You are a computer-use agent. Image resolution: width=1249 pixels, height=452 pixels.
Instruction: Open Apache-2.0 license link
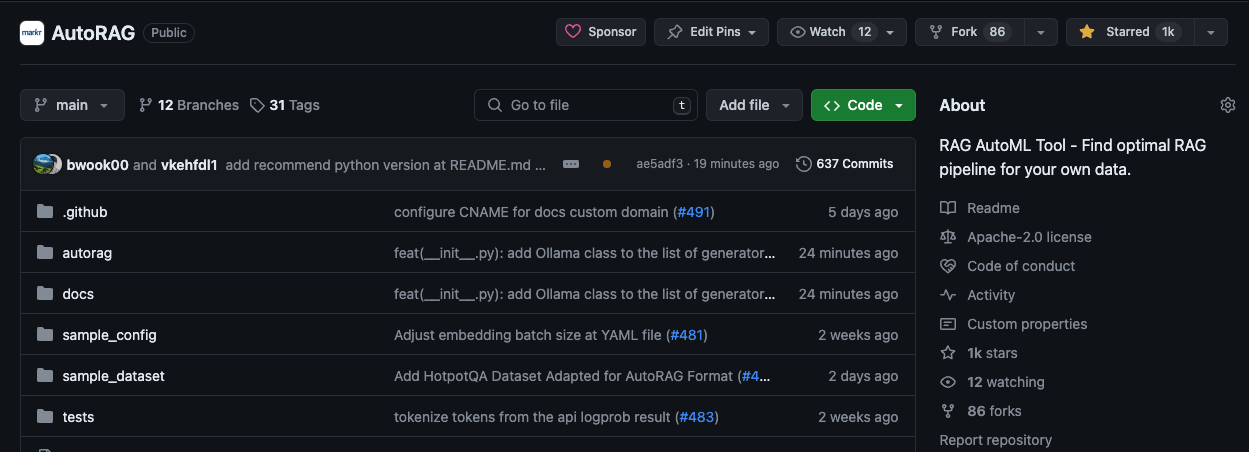(x=1029, y=237)
